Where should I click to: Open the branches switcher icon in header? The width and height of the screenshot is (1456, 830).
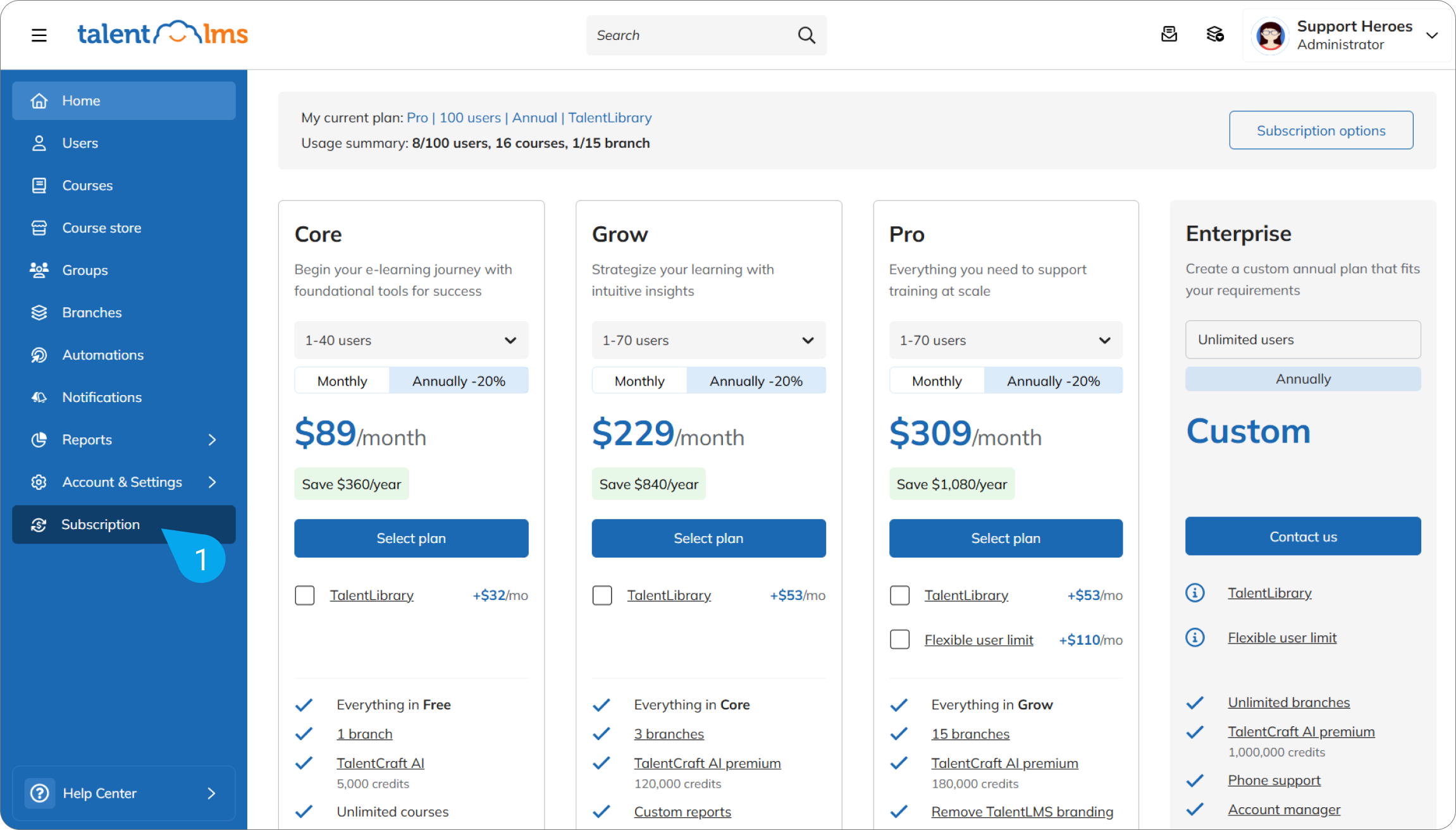coord(1215,34)
